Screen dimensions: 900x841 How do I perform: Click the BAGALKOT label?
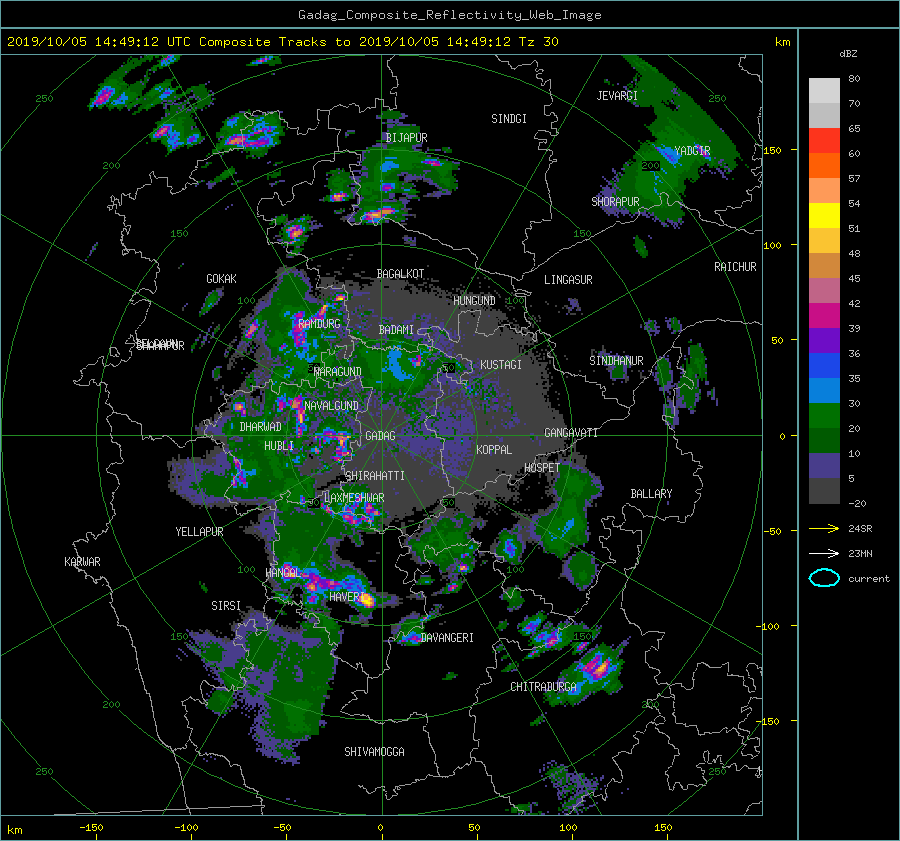coord(400,274)
